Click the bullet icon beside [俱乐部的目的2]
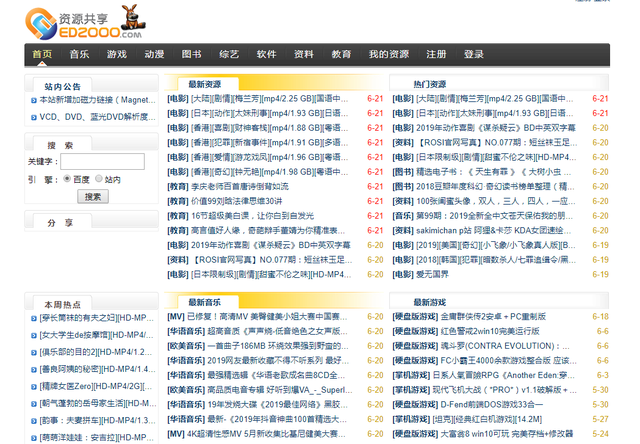Viewport: 640px width, 444px height. point(34,353)
